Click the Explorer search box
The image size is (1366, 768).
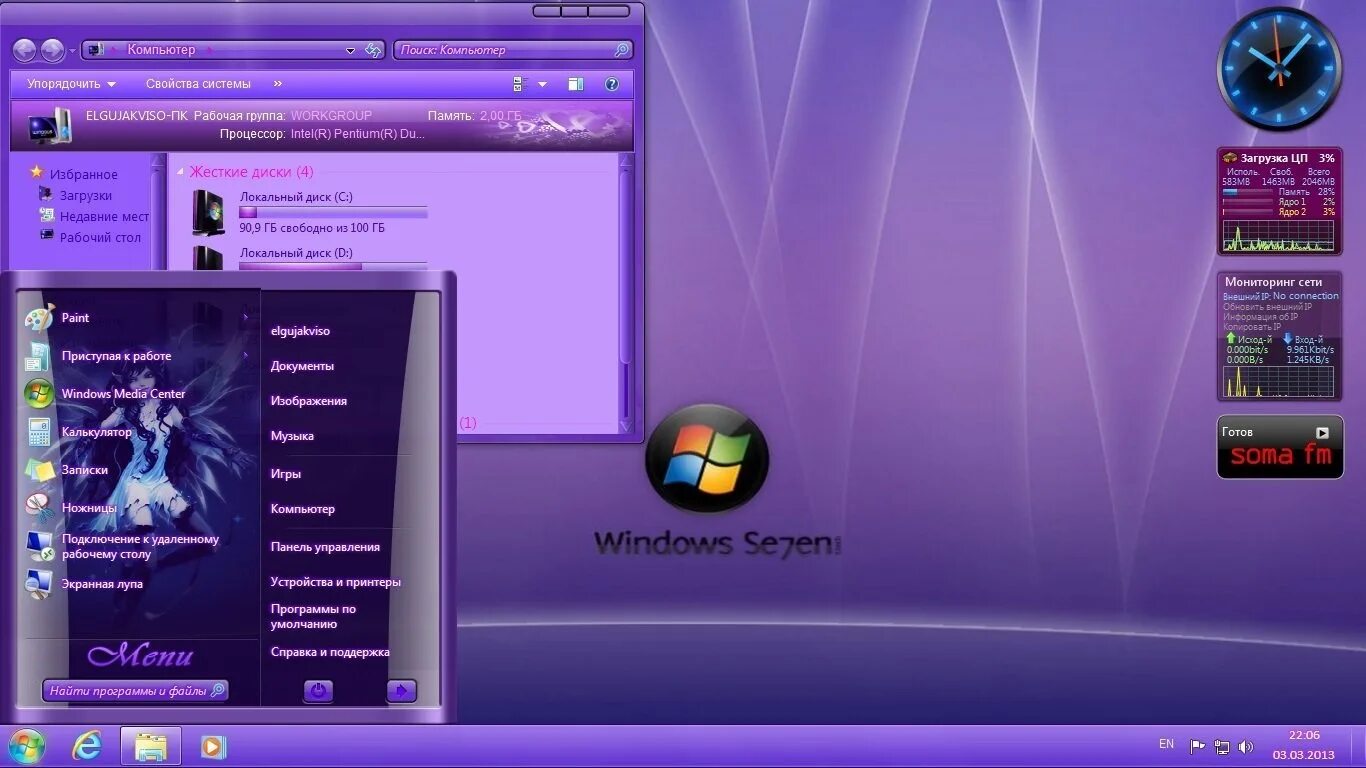(514, 50)
